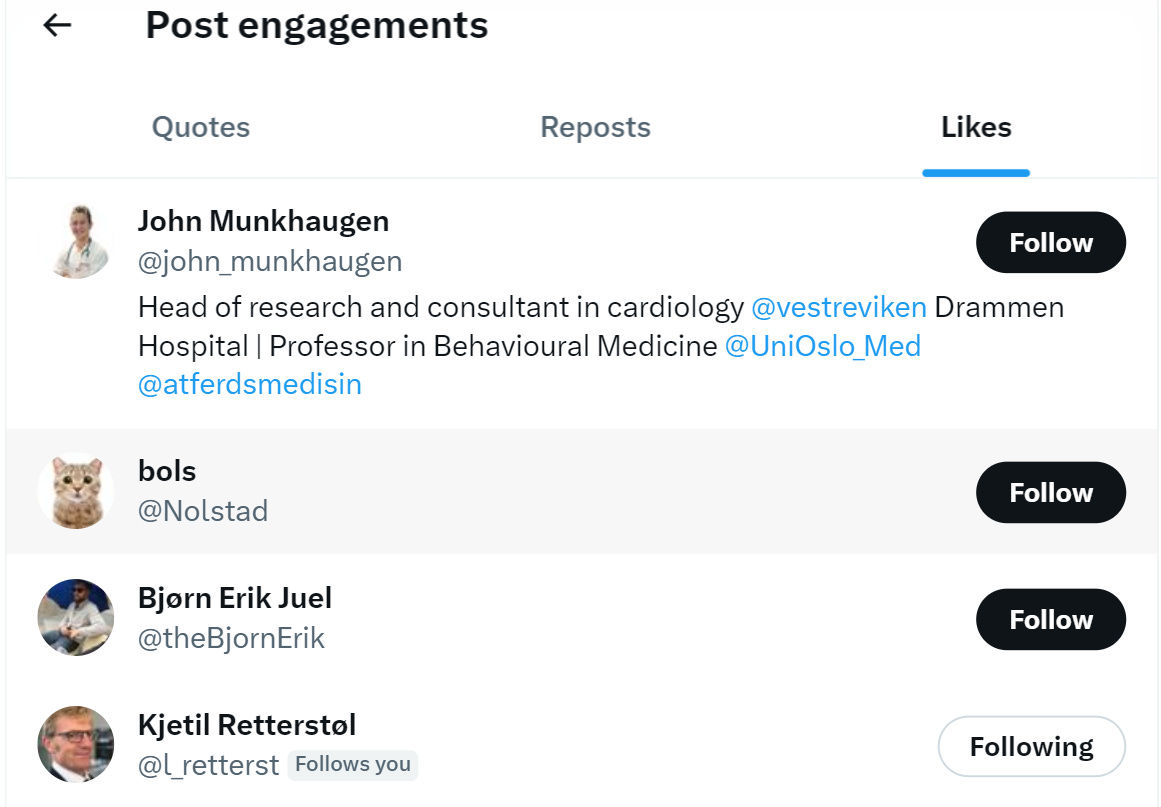Screen dimensions: 1161x807
Task: Click the @theBjornErik handle
Action: pos(231,639)
